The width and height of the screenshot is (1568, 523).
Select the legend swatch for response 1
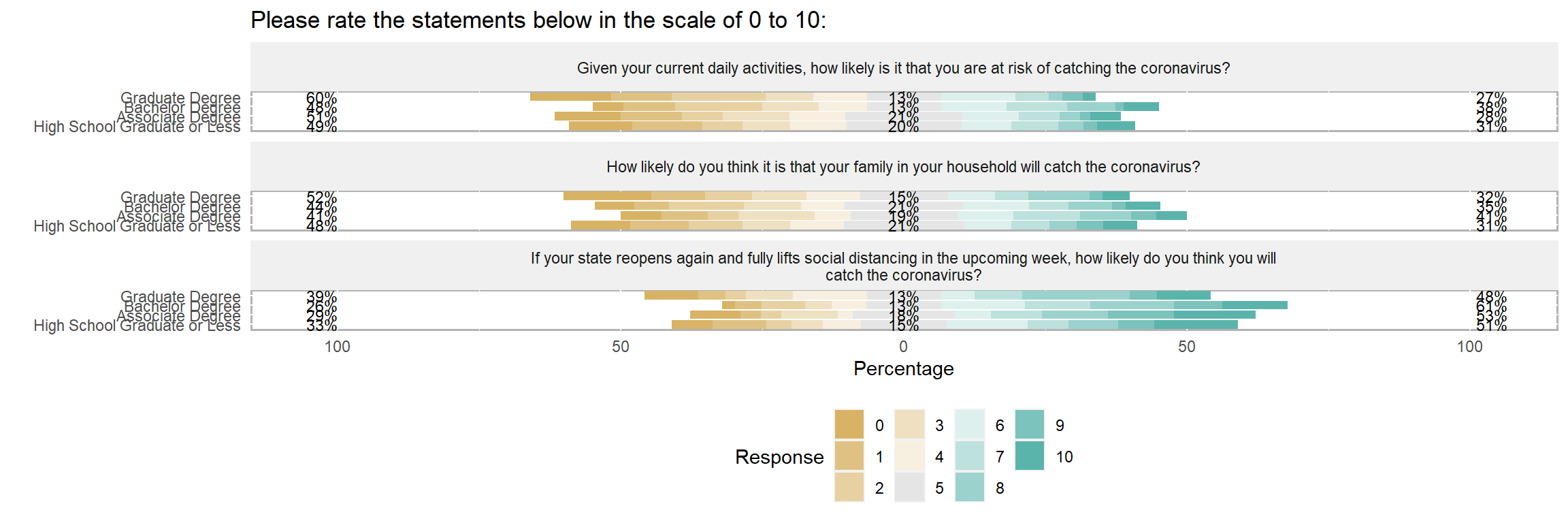click(849, 456)
